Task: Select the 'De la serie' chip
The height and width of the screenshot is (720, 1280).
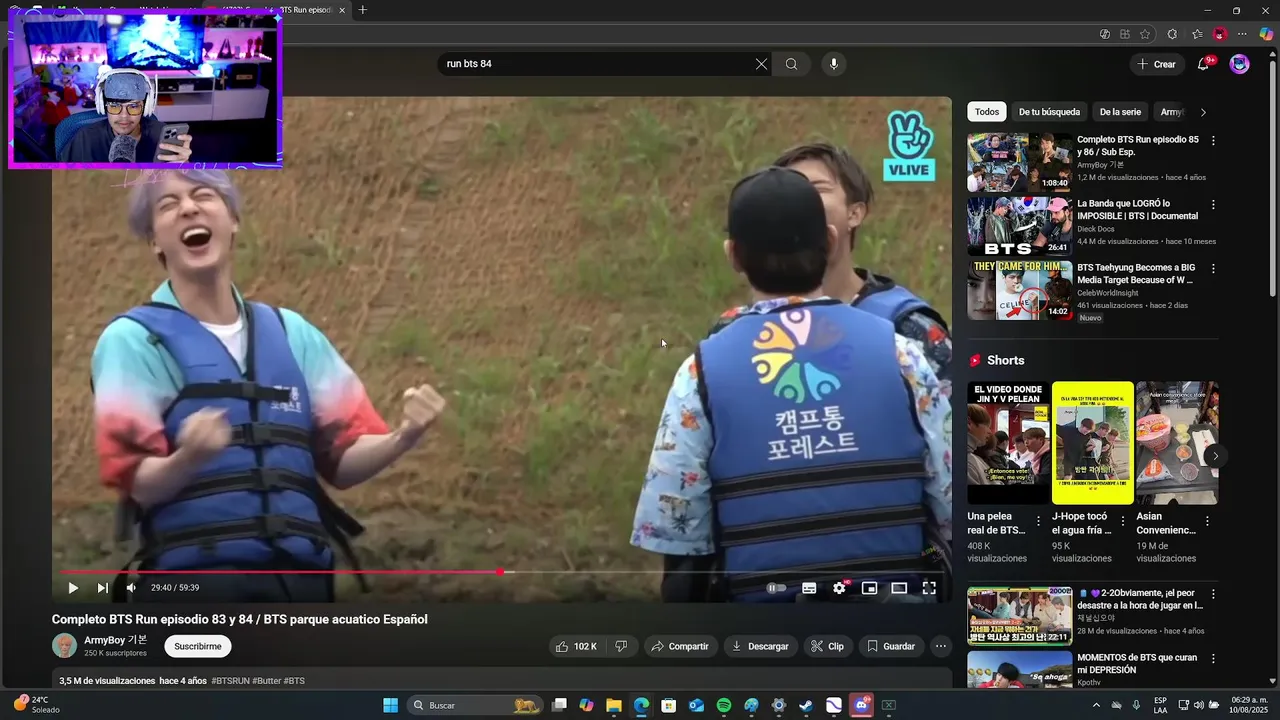Action: click(1120, 112)
